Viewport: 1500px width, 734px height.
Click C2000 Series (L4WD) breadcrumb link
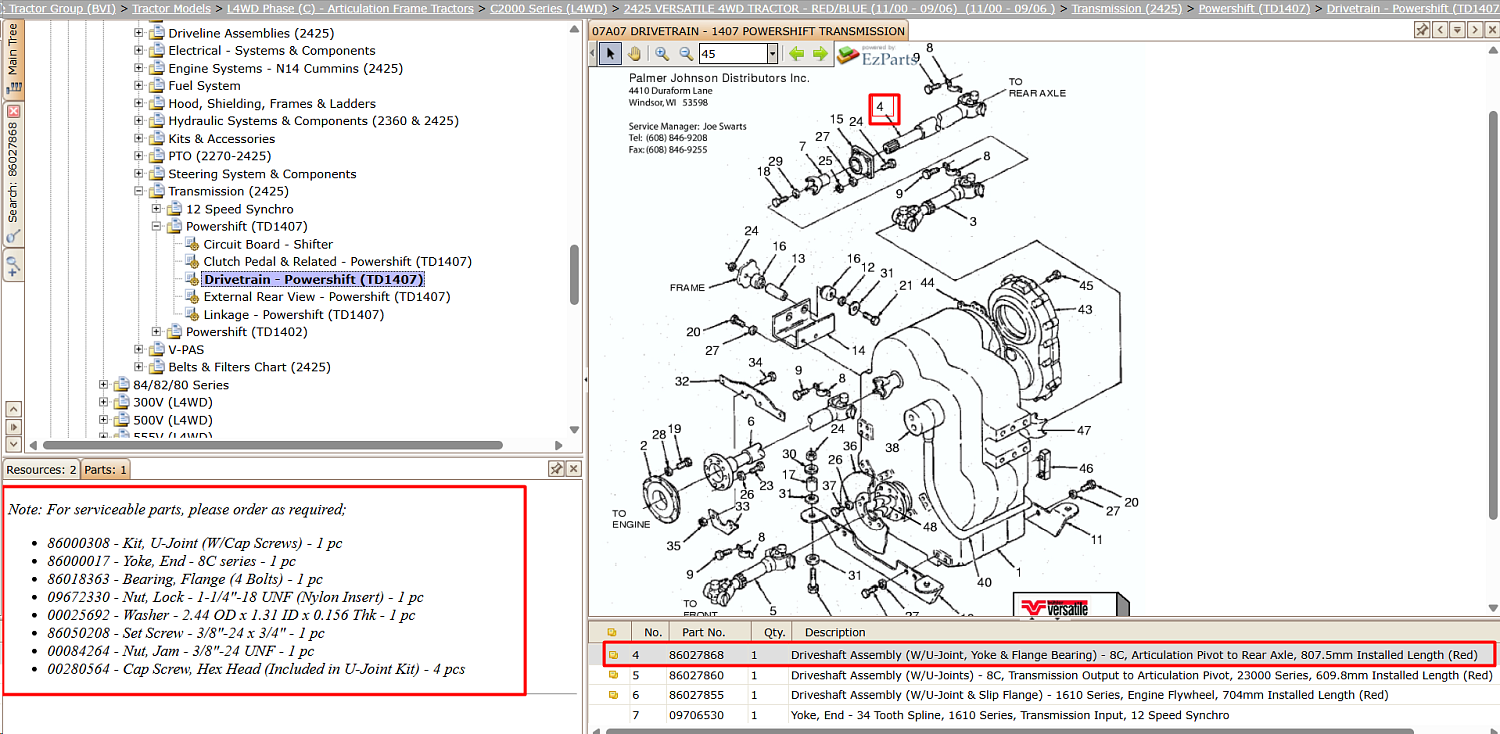click(x=548, y=8)
